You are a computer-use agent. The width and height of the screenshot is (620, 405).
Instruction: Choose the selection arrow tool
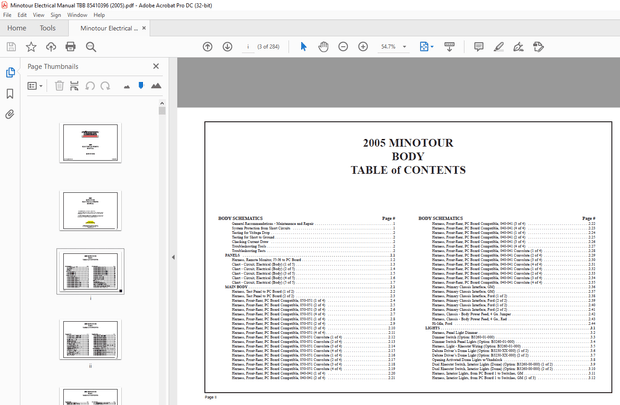click(303, 47)
